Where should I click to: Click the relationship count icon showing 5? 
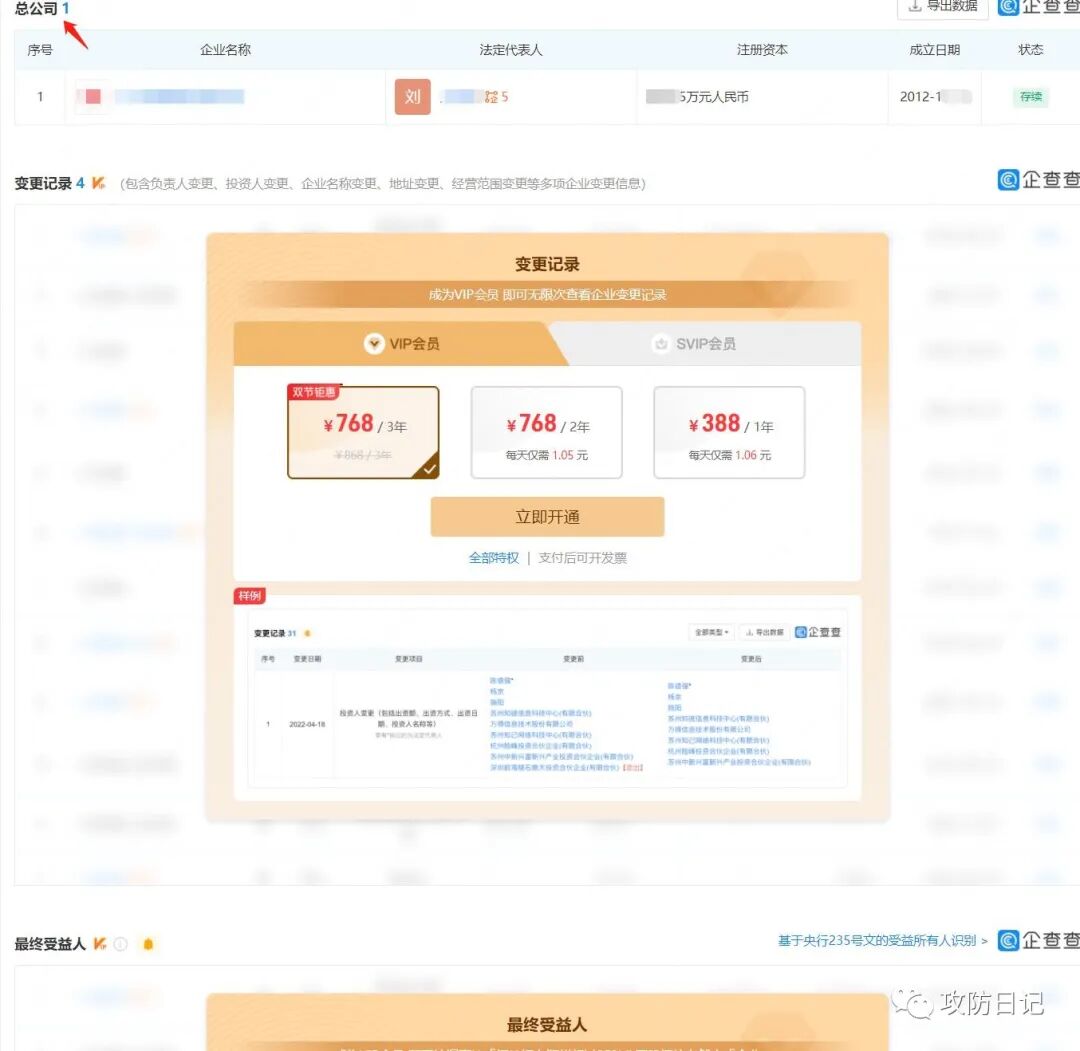pos(496,96)
